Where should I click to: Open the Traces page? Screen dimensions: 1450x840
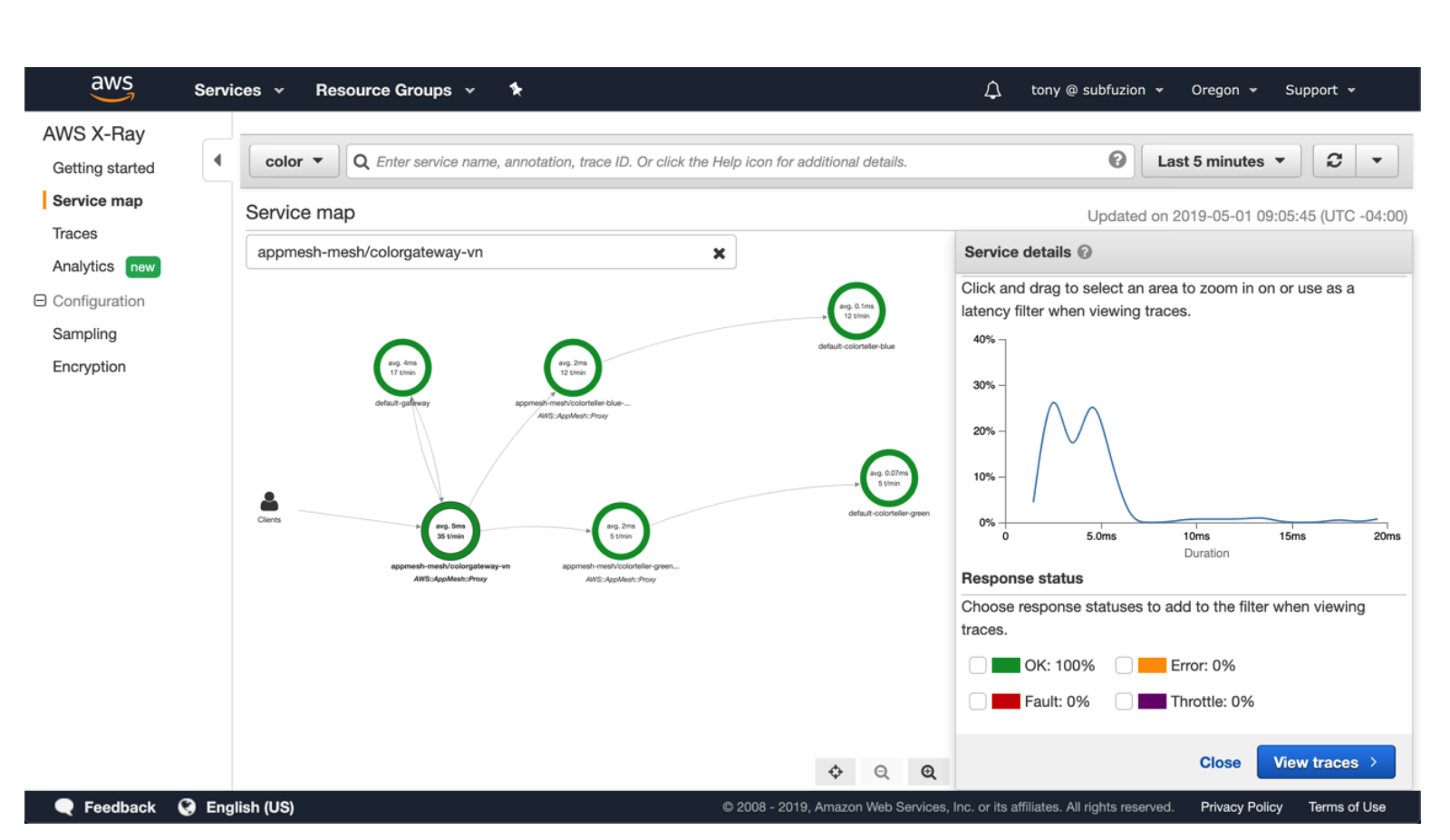tap(74, 233)
